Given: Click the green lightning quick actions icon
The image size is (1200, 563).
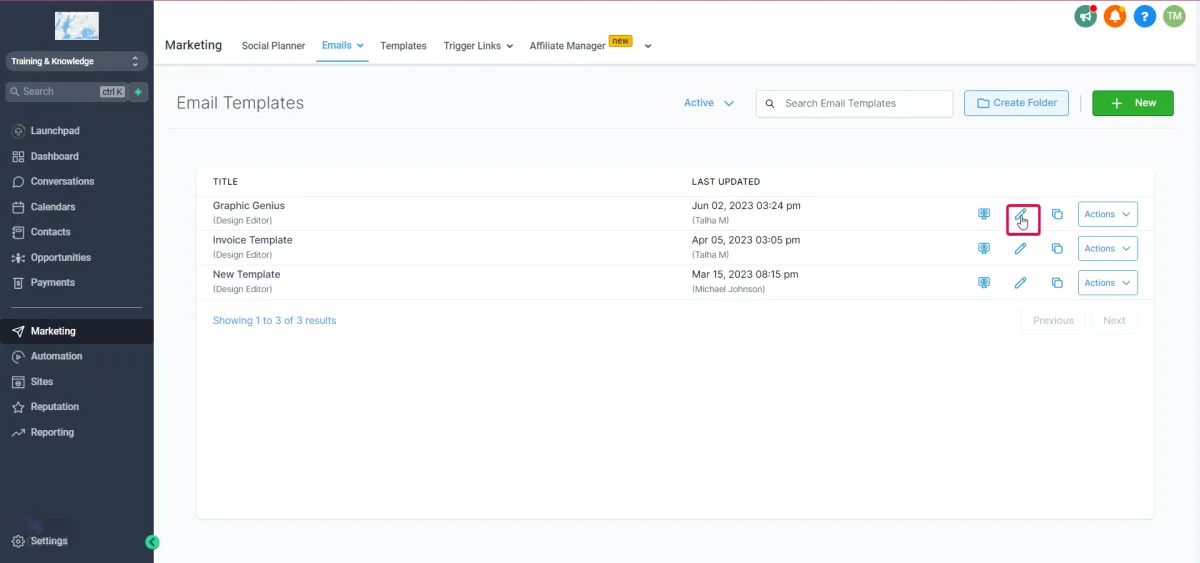Looking at the screenshot, I should click(x=138, y=92).
